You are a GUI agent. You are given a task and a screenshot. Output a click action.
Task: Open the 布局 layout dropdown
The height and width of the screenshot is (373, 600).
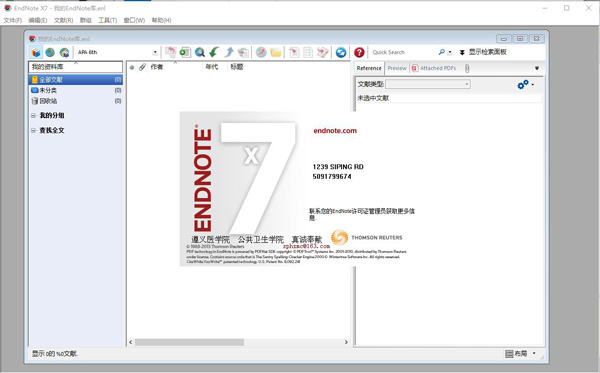coord(520,353)
